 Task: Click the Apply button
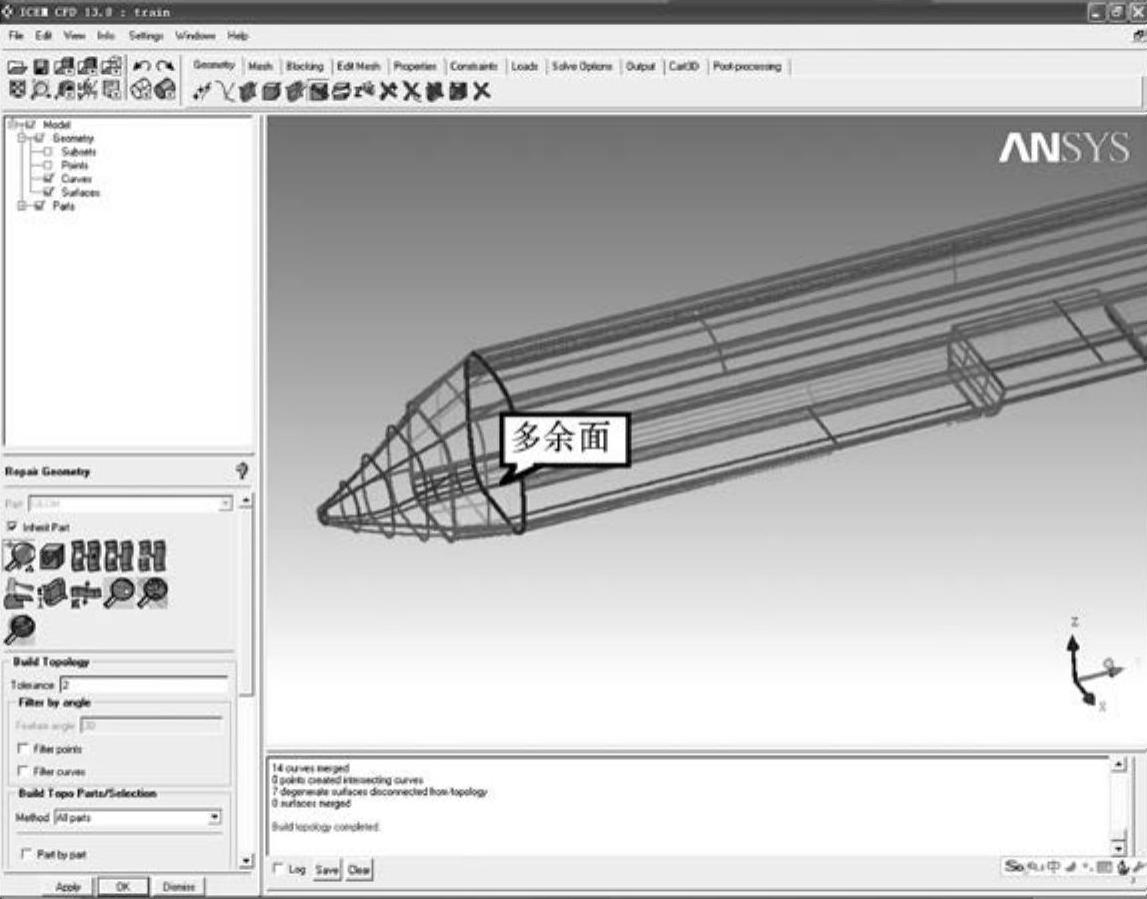tap(67, 887)
